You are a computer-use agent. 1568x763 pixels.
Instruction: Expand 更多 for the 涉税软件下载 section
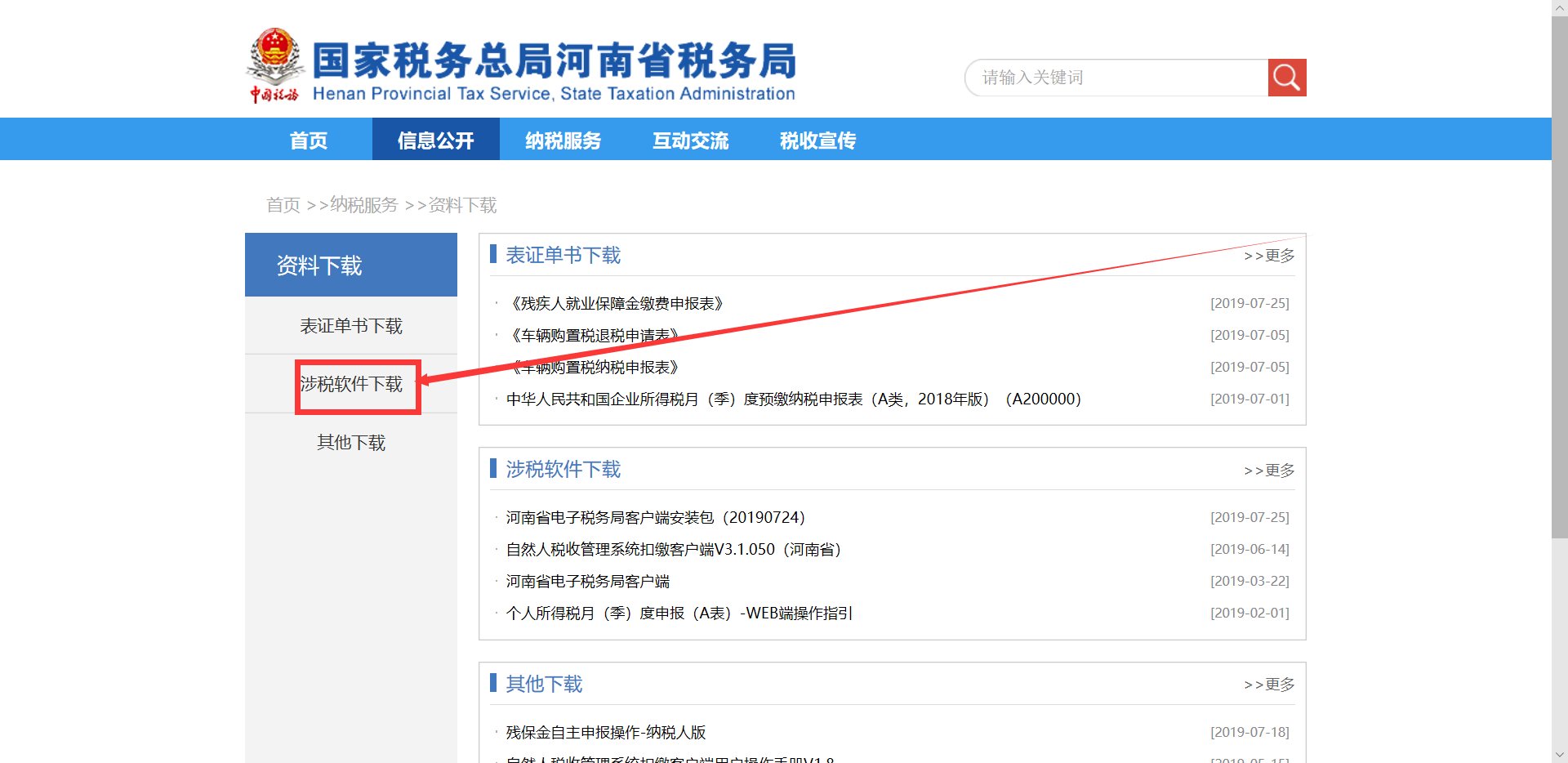pyautogui.click(x=1268, y=470)
